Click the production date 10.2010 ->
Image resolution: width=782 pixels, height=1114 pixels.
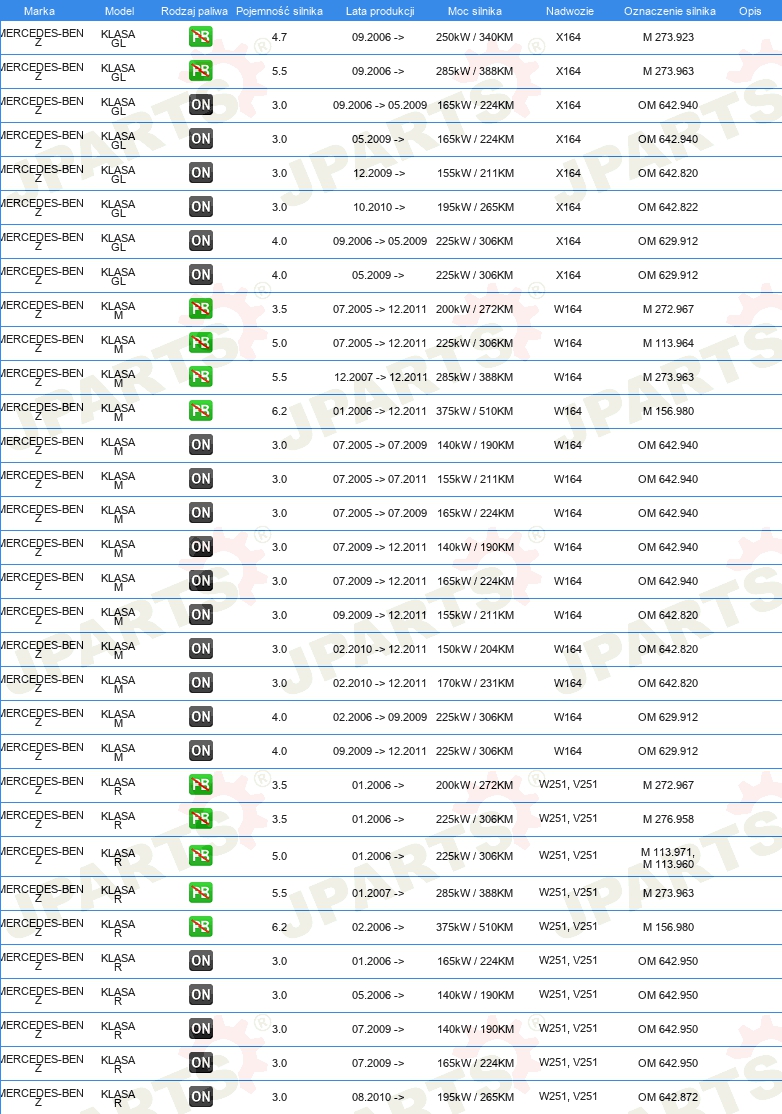[379, 207]
